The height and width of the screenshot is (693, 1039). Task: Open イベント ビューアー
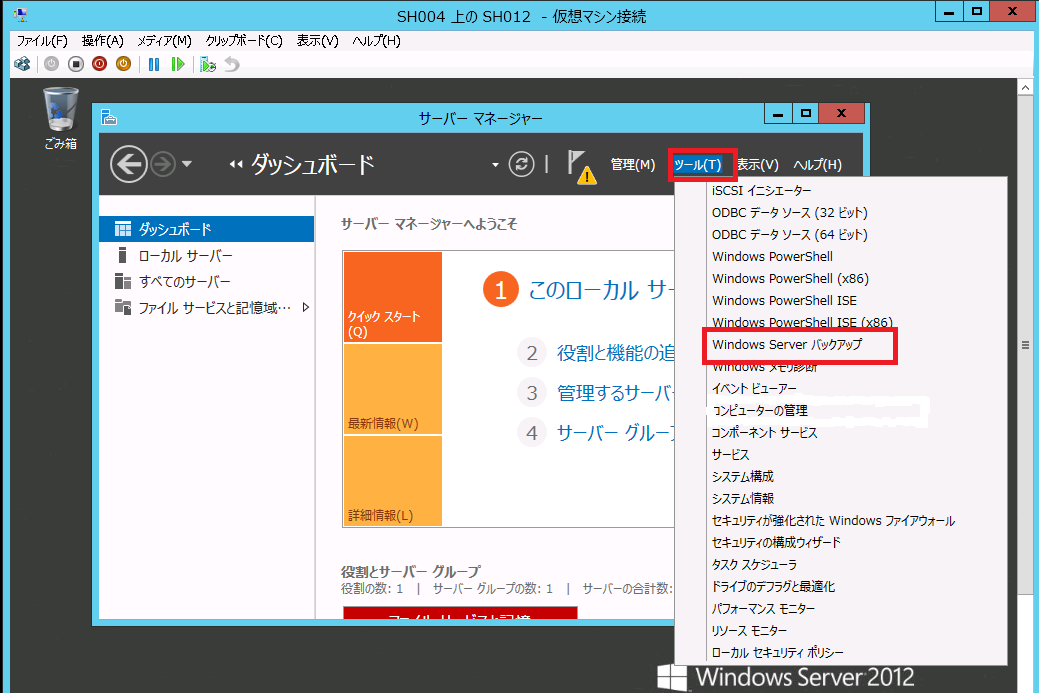point(754,388)
